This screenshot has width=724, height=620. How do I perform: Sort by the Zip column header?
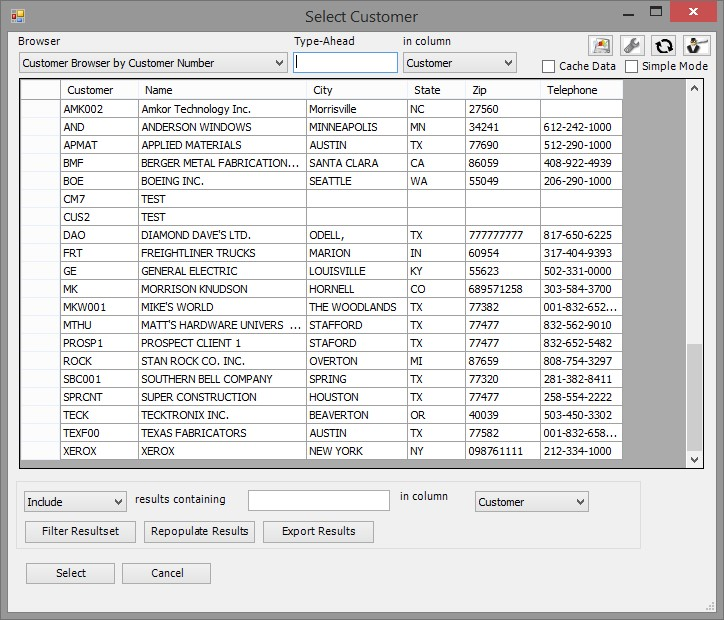point(503,90)
